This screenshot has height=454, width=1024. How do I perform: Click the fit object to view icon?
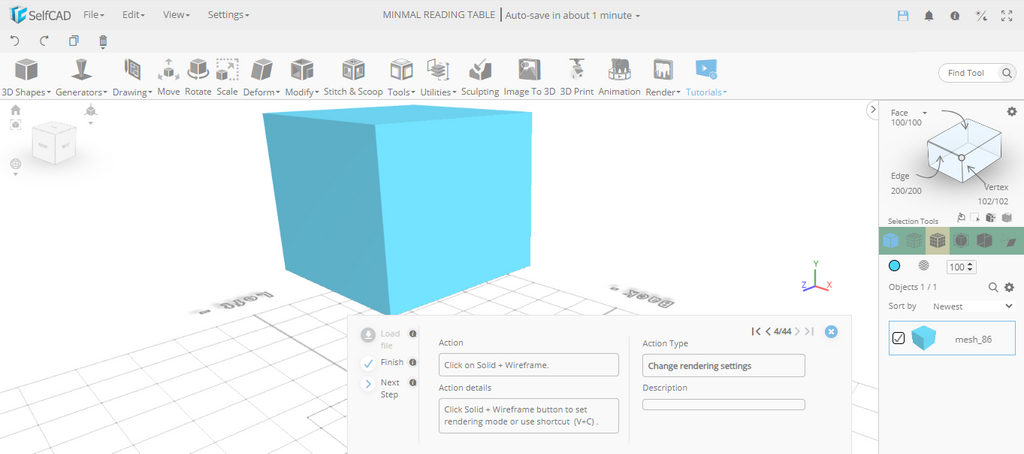tap(16, 124)
